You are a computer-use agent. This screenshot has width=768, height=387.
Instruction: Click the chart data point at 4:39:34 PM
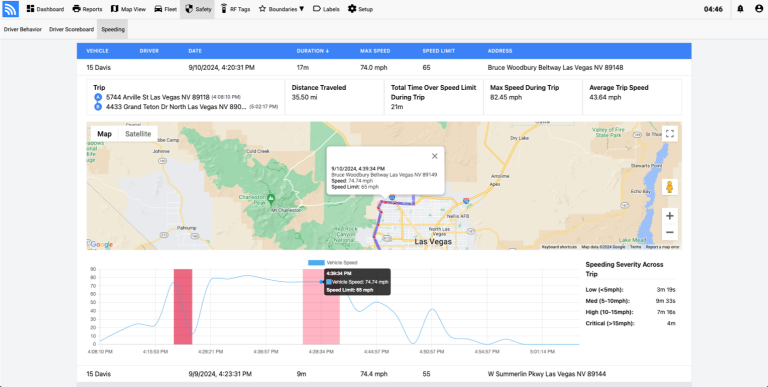(321, 282)
